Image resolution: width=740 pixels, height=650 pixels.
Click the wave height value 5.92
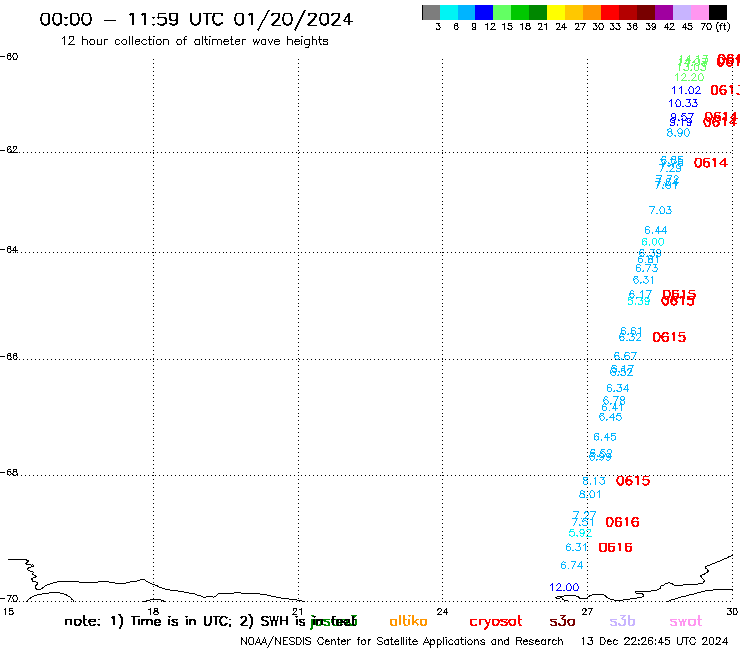pos(580,533)
